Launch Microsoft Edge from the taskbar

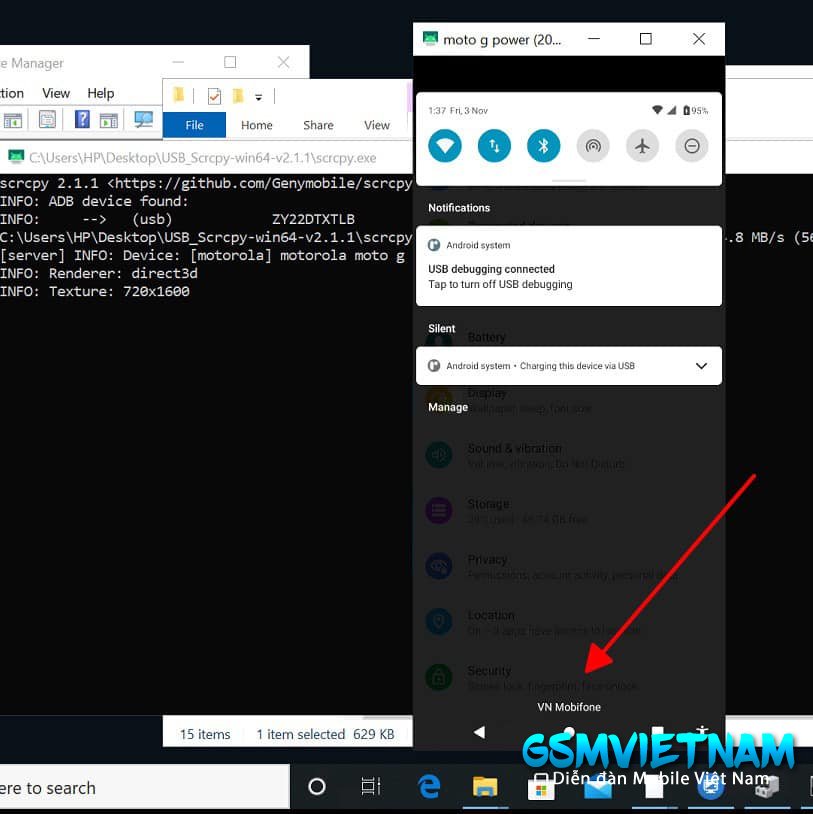pos(429,786)
